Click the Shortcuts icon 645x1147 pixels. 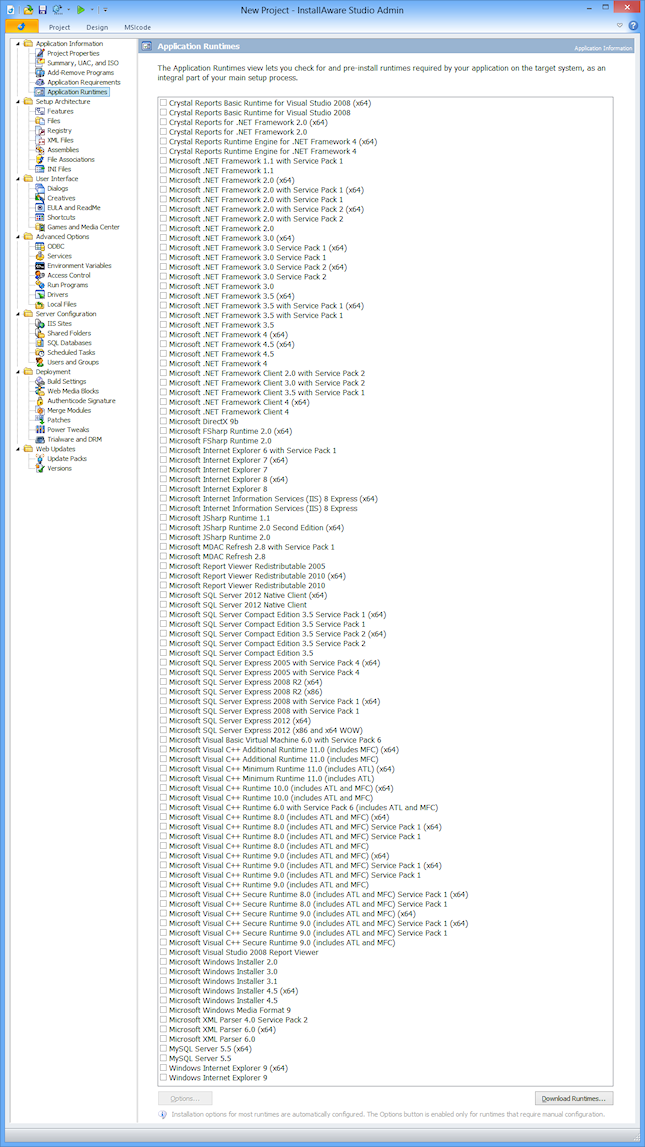point(41,217)
